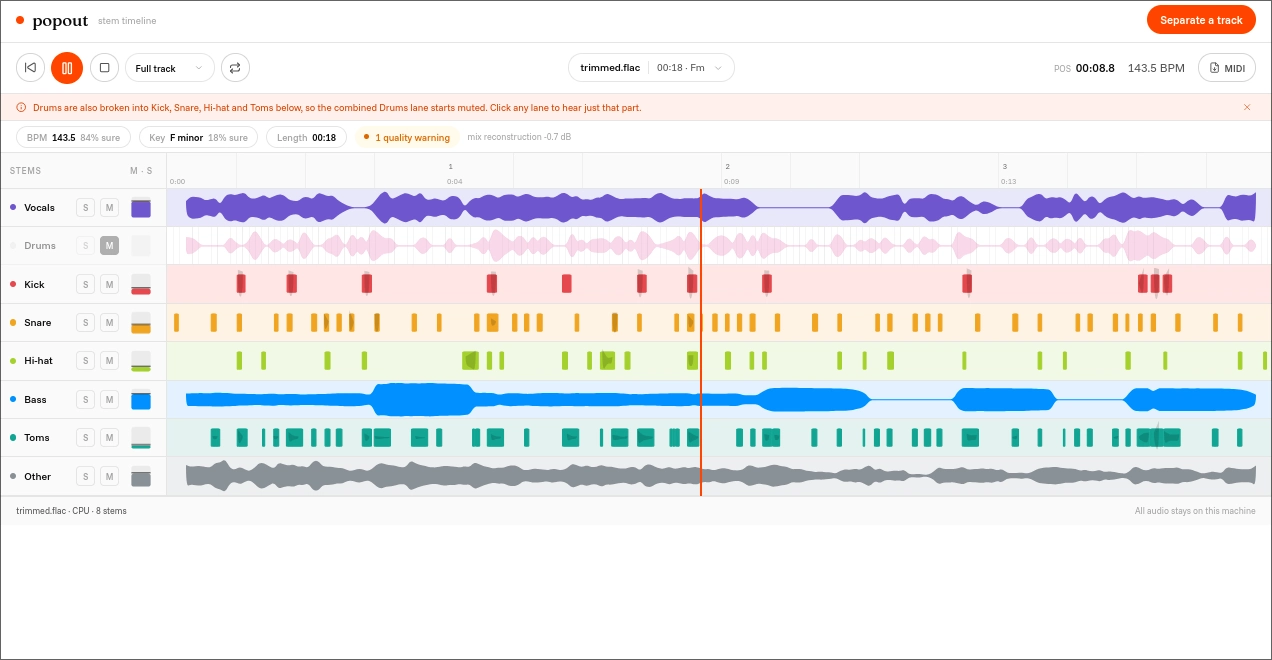Click 'All audio stays on this machine' text

coord(1195,511)
